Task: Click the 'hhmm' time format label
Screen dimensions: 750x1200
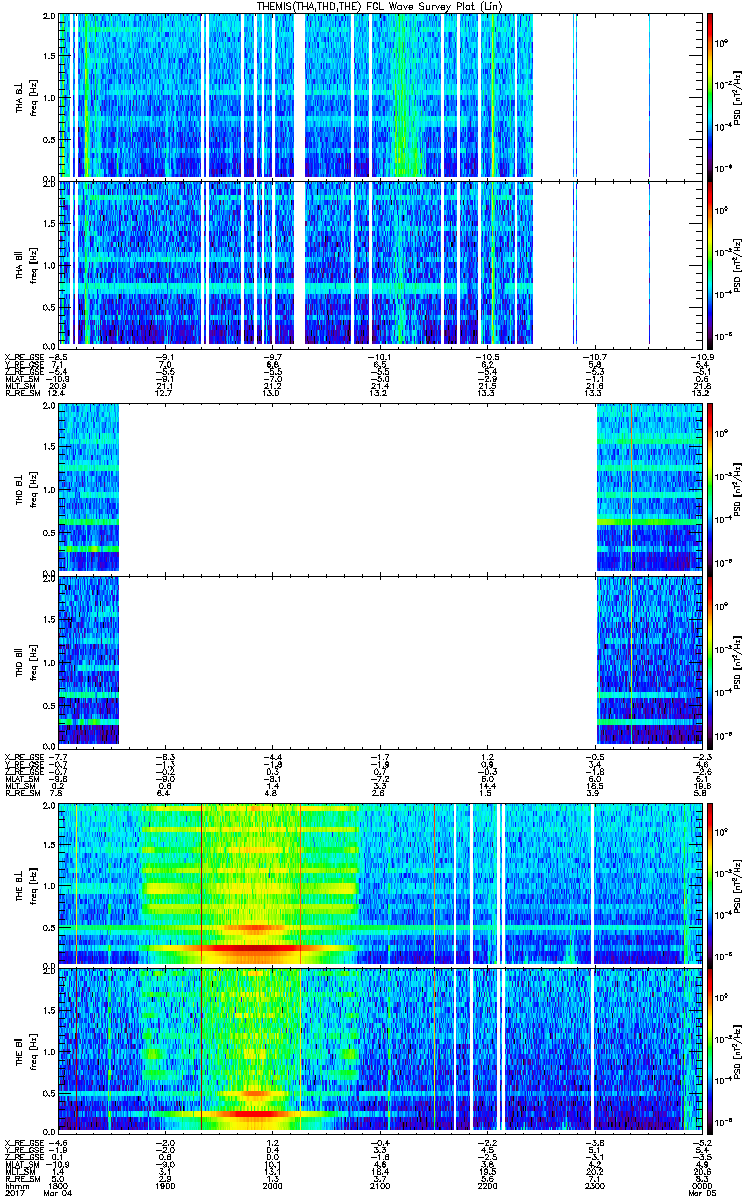Action: coord(16,1187)
